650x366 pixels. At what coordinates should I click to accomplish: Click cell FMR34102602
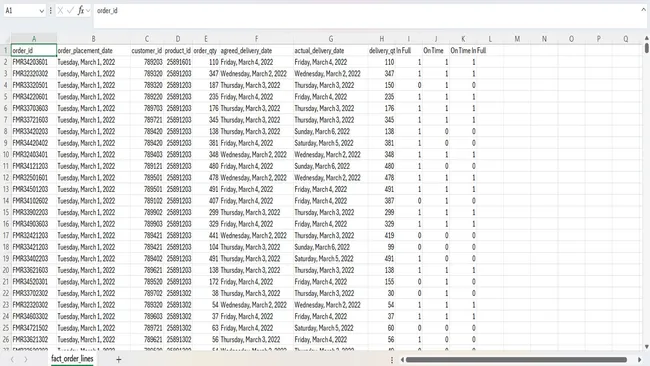(x=34, y=201)
